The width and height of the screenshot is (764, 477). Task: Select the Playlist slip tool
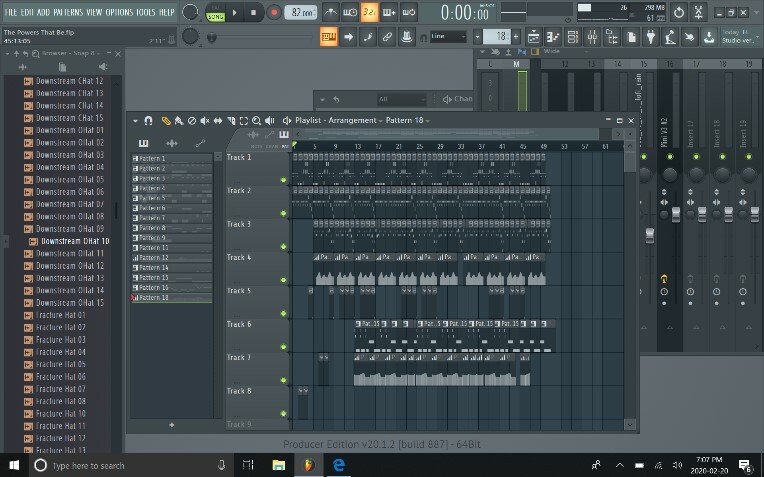(x=218, y=120)
